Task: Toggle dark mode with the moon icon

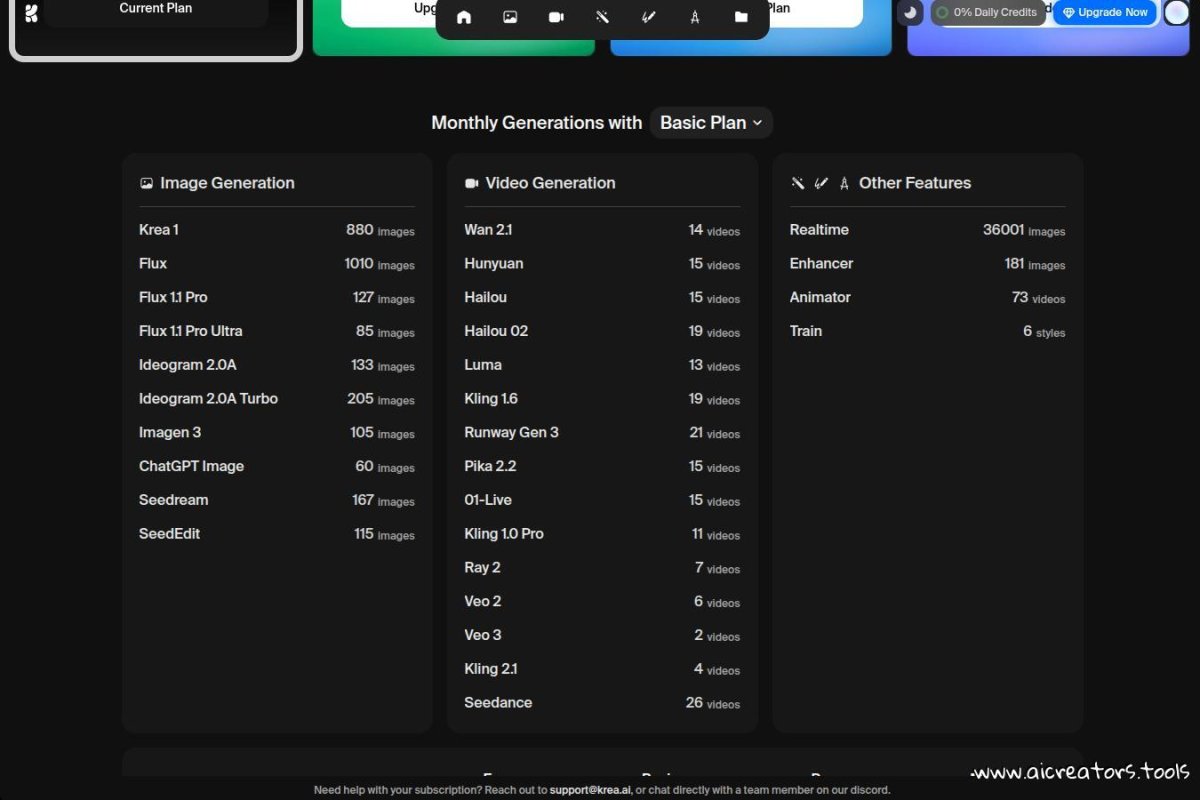Action: click(910, 12)
